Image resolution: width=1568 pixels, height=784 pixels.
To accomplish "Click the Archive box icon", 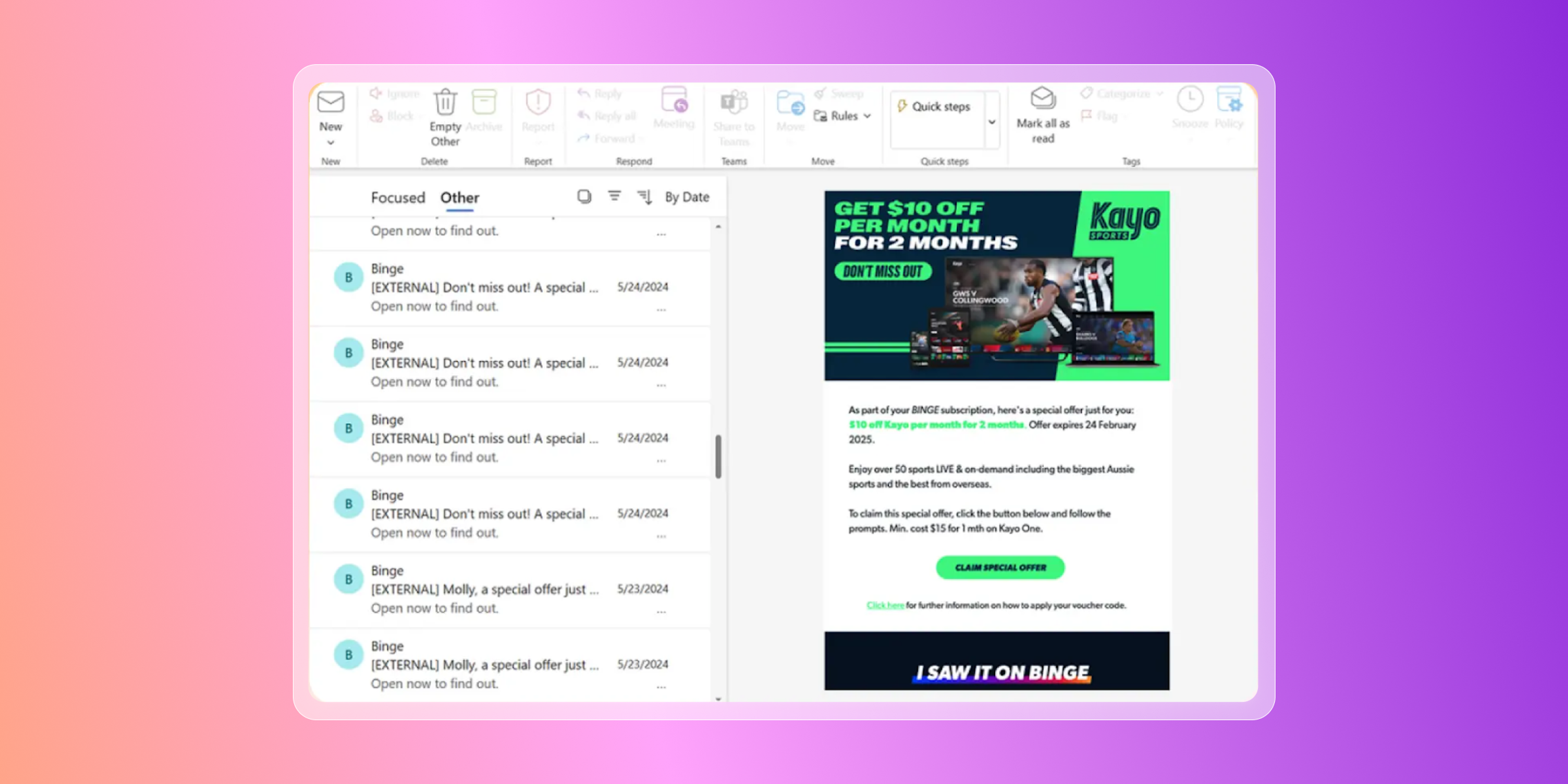I will 484,102.
